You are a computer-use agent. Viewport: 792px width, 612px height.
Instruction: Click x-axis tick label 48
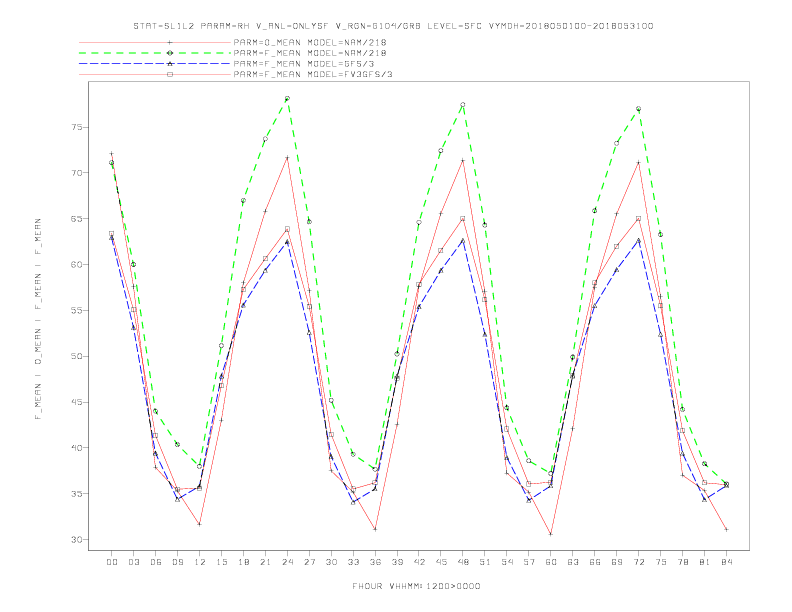coord(463,562)
